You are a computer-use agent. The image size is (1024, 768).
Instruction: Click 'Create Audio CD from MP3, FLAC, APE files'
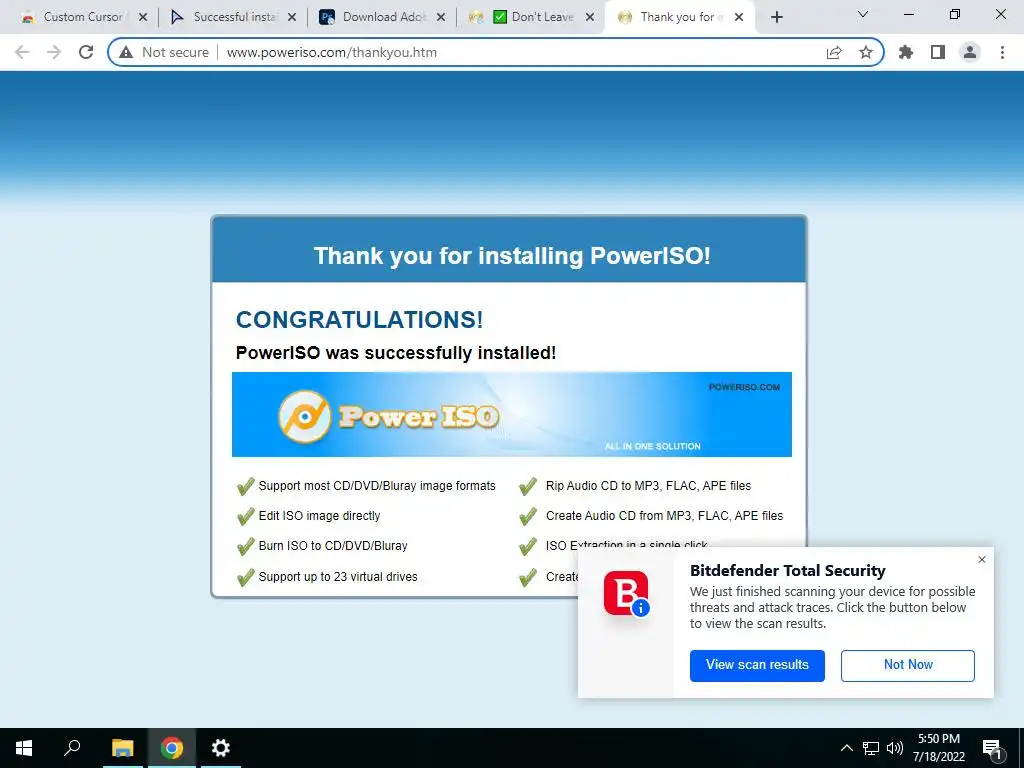click(664, 516)
